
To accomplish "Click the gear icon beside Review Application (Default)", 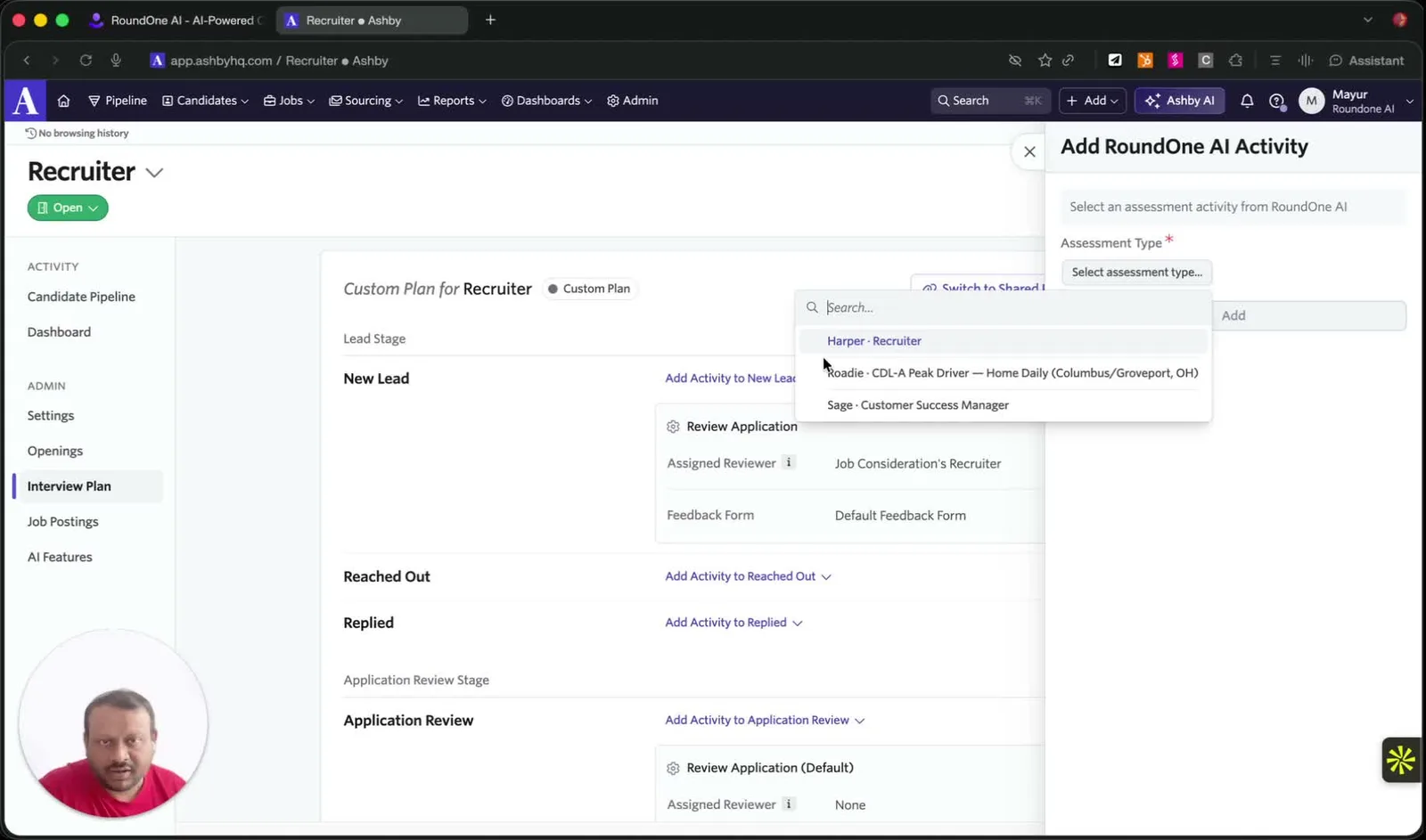I will click(x=673, y=768).
